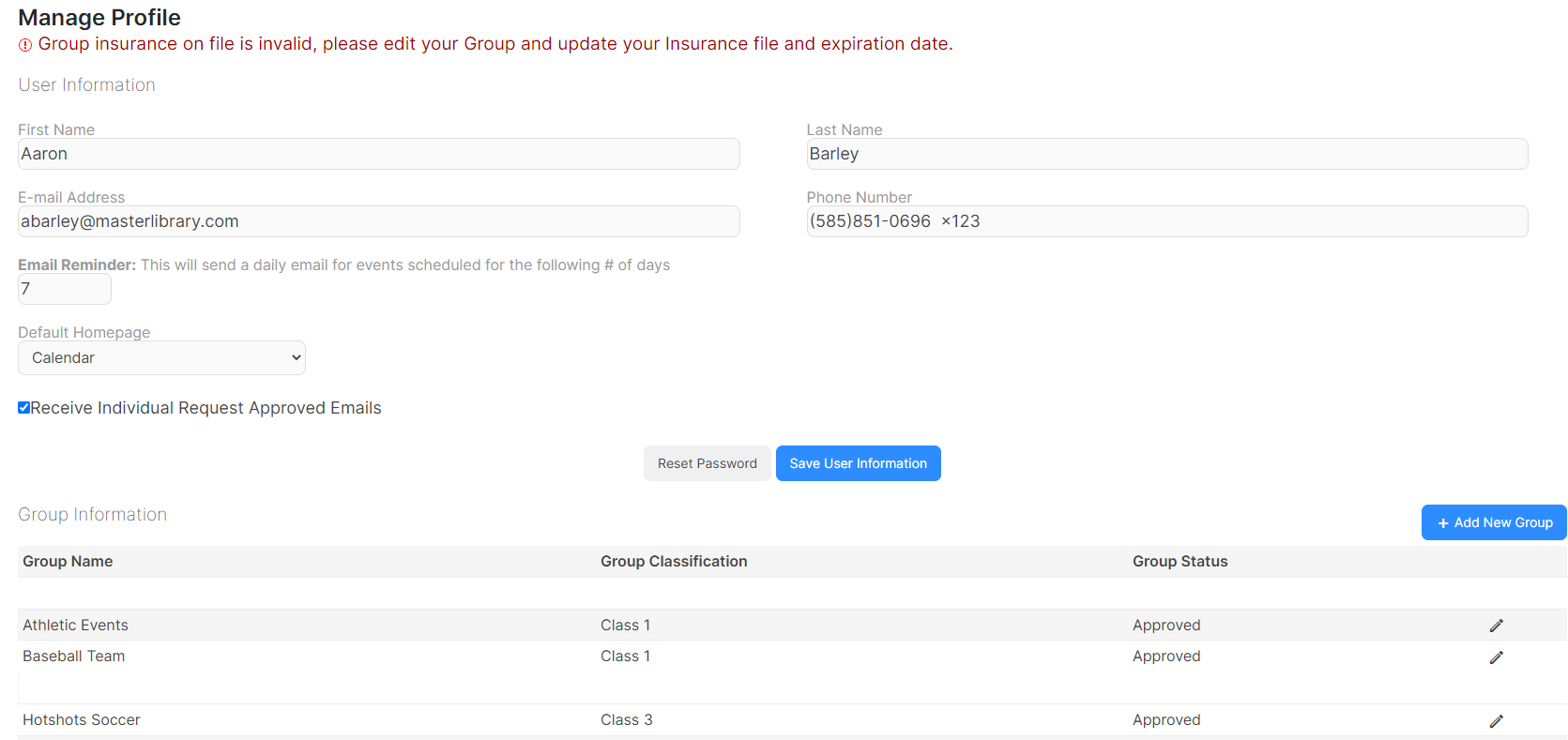Click the red warning icon beside insurance message
1568x740 pixels.
(x=25, y=45)
